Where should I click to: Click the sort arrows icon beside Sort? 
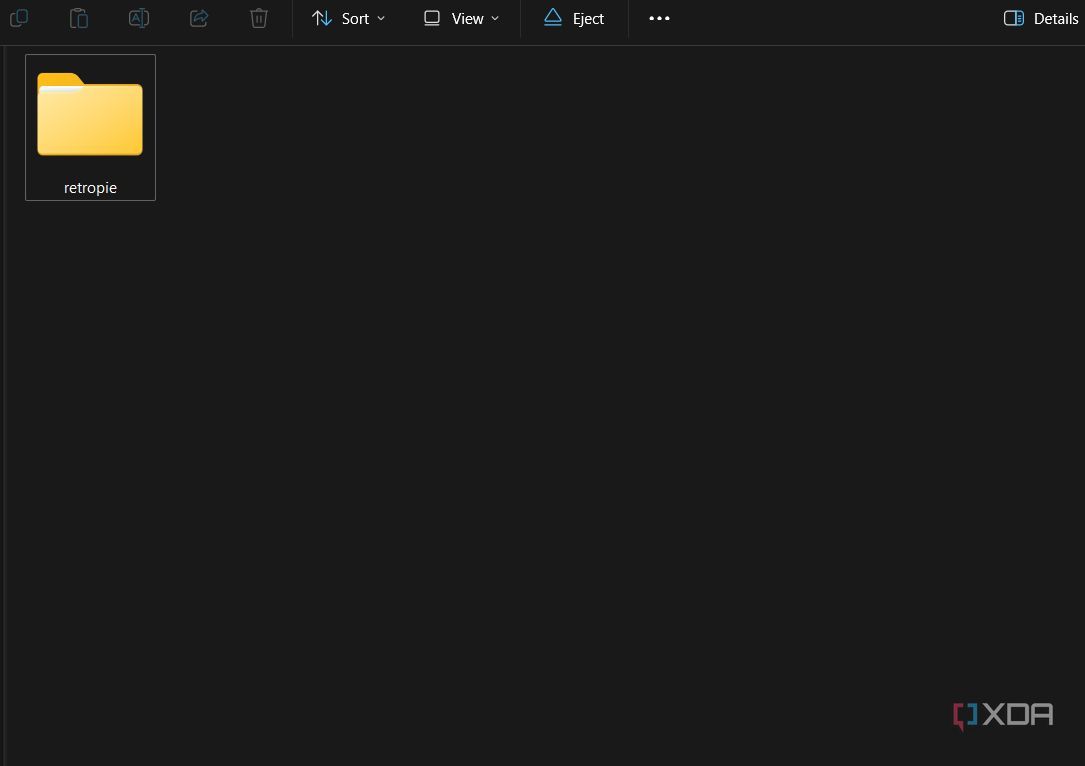pyautogui.click(x=322, y=18)
